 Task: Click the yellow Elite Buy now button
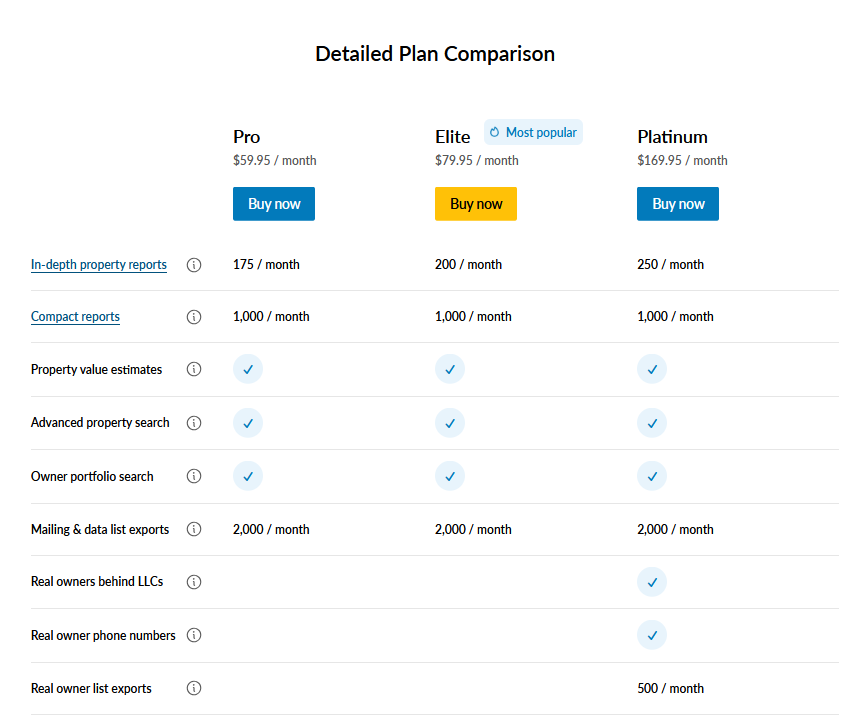[476, 204]
